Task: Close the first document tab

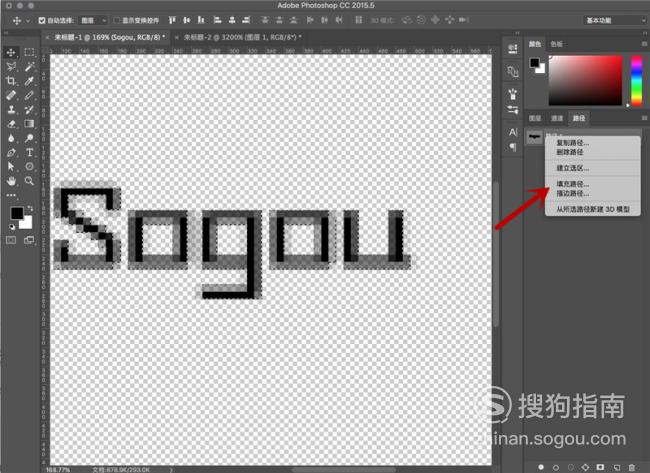Action: (47, 37)
